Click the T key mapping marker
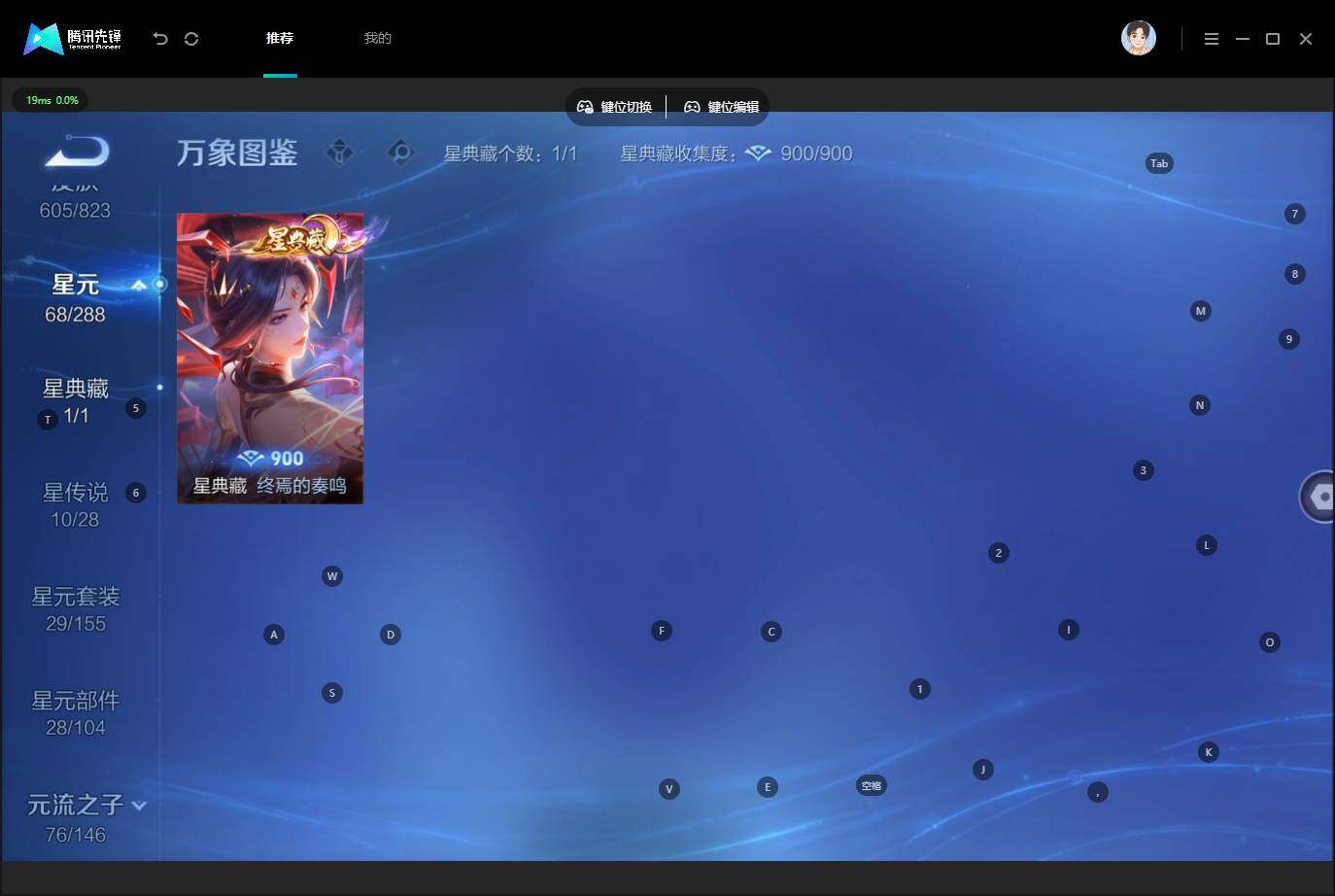 [x=48, y=420]
